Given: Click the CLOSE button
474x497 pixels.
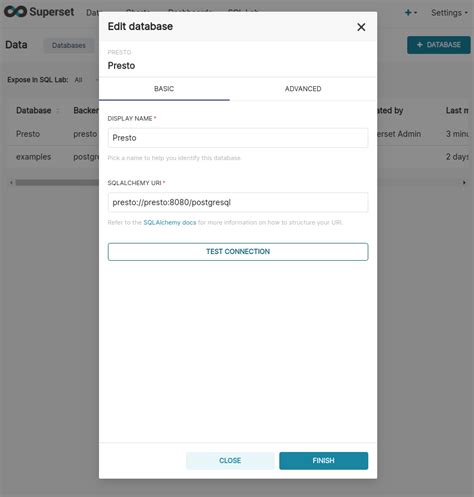Looking at the screenshot, I should pyautogui.click(x=230, y=461).
